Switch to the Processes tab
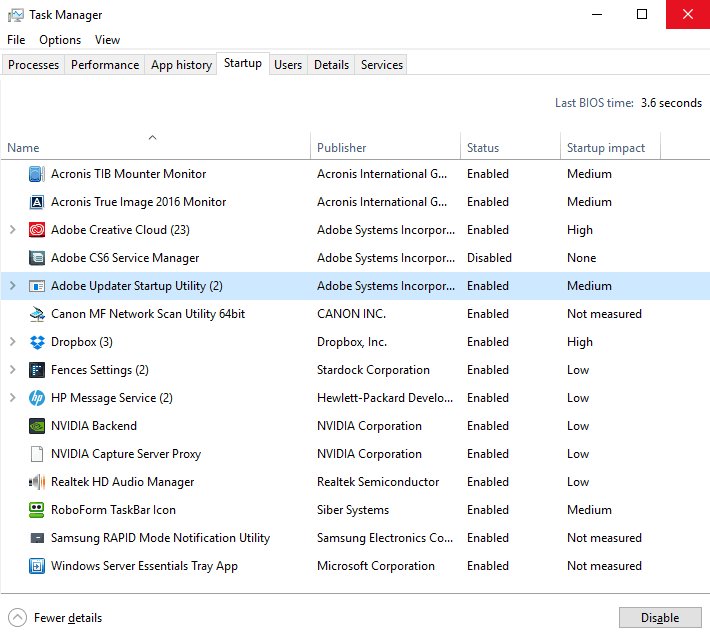 (34, 65)
